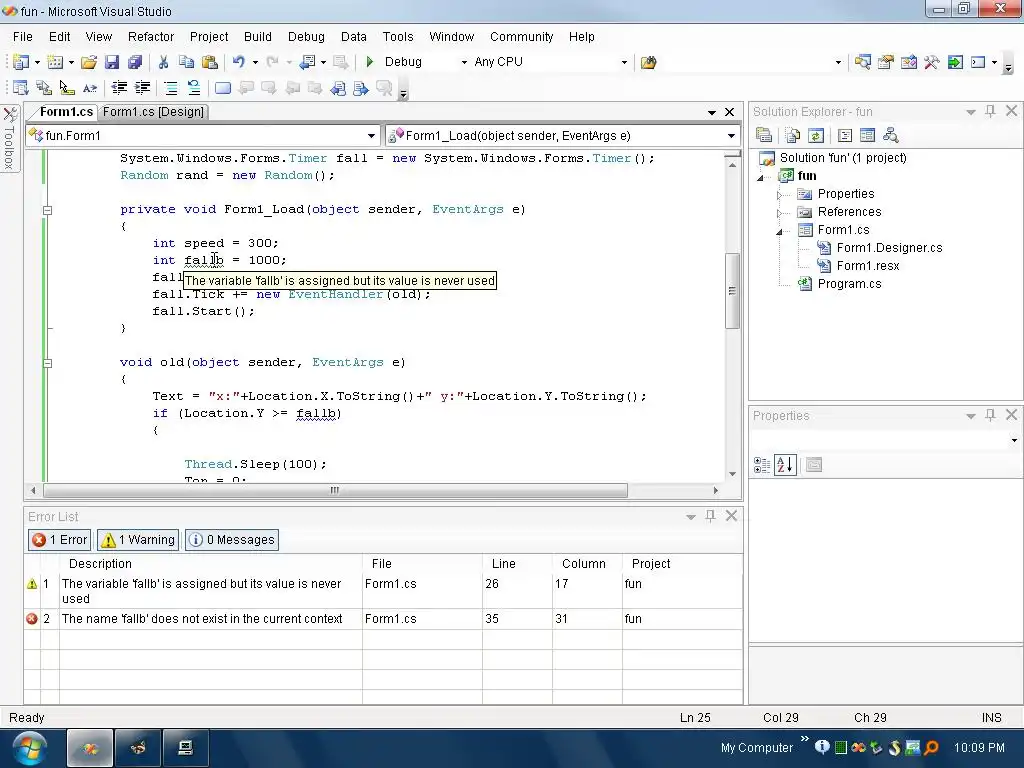This screenshot has width=1024, height=768.
Task: Click the vertical scrollbar thumb in editor
Action: (732, 291)
